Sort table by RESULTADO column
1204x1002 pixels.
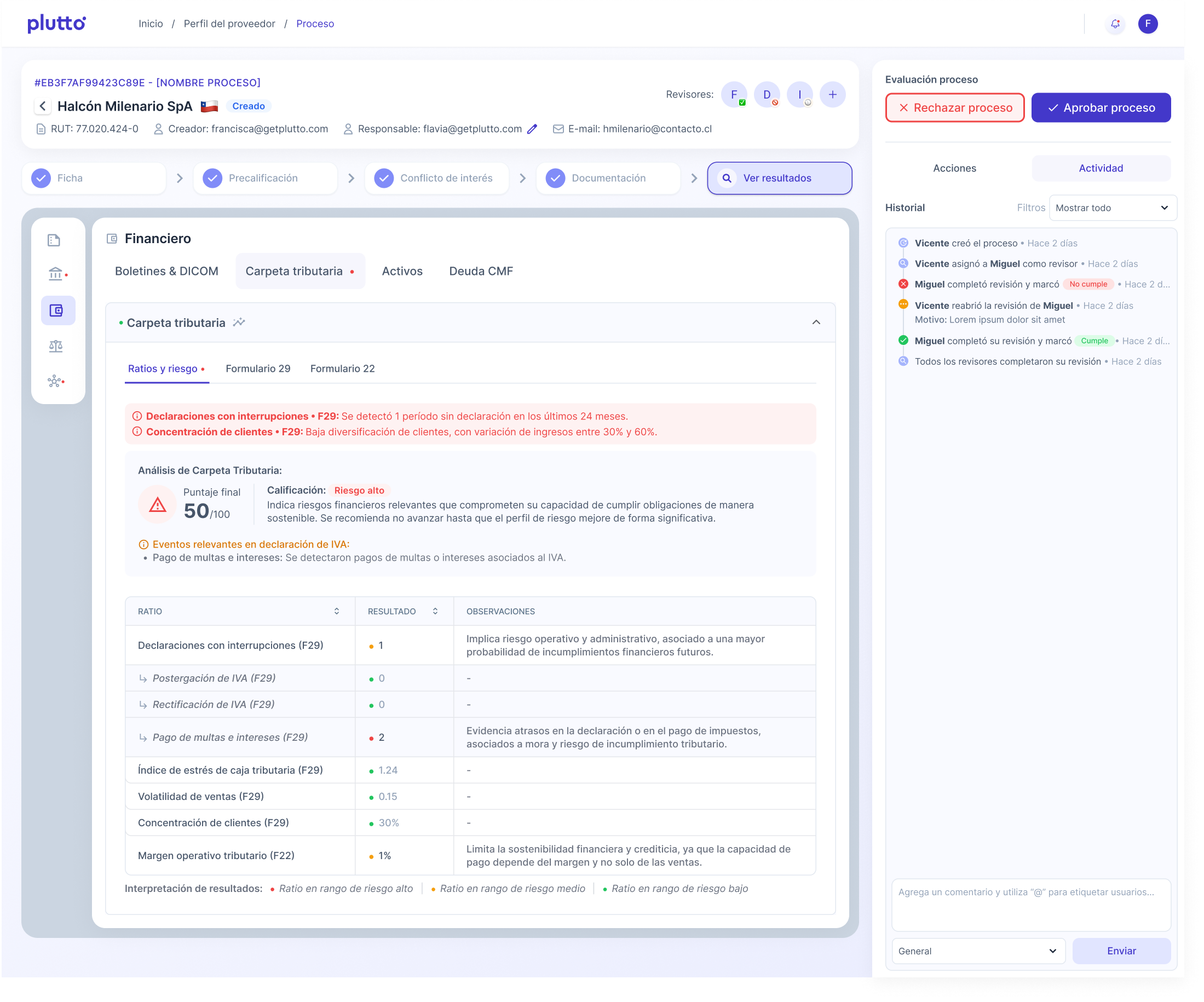point(435,611)
